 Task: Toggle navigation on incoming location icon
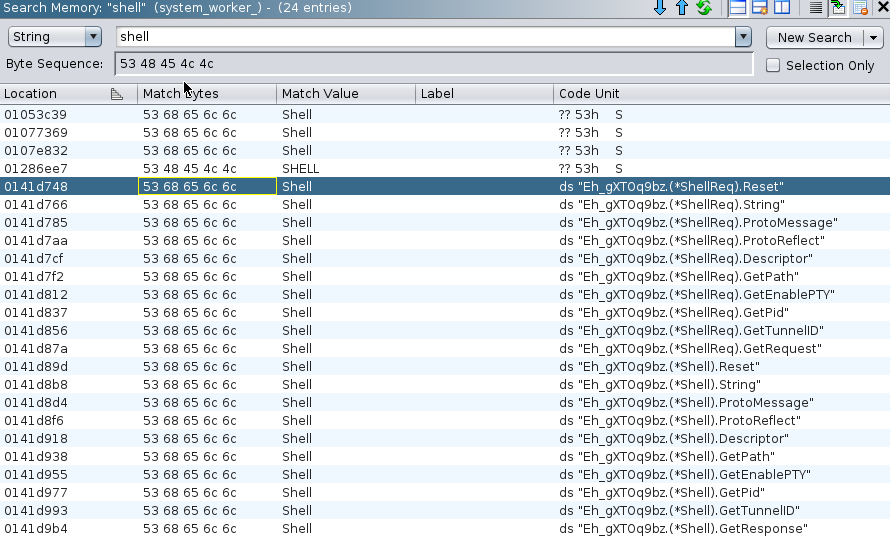(x=838, y=7)
